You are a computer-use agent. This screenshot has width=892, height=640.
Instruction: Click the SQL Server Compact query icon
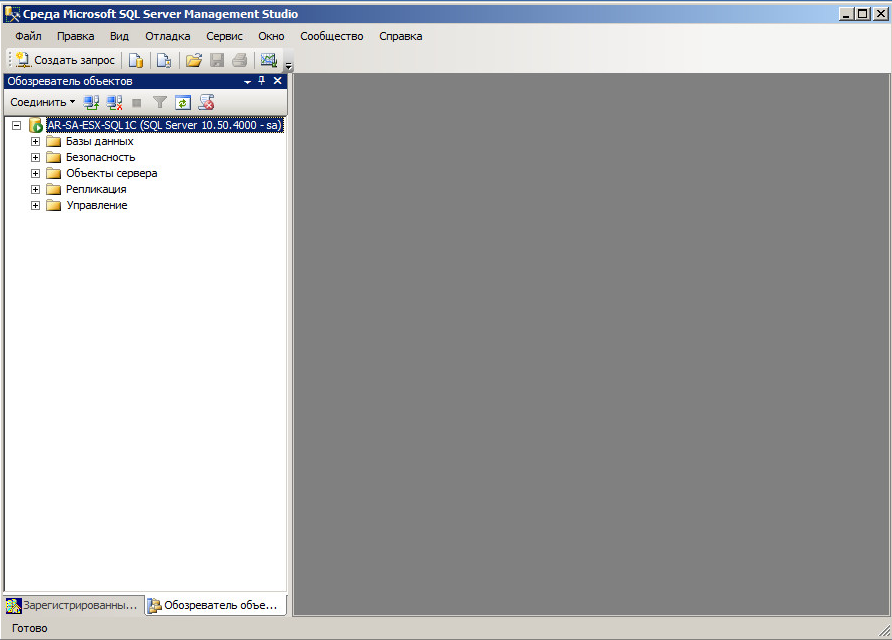pyautogui.click(x=164, y=60)
